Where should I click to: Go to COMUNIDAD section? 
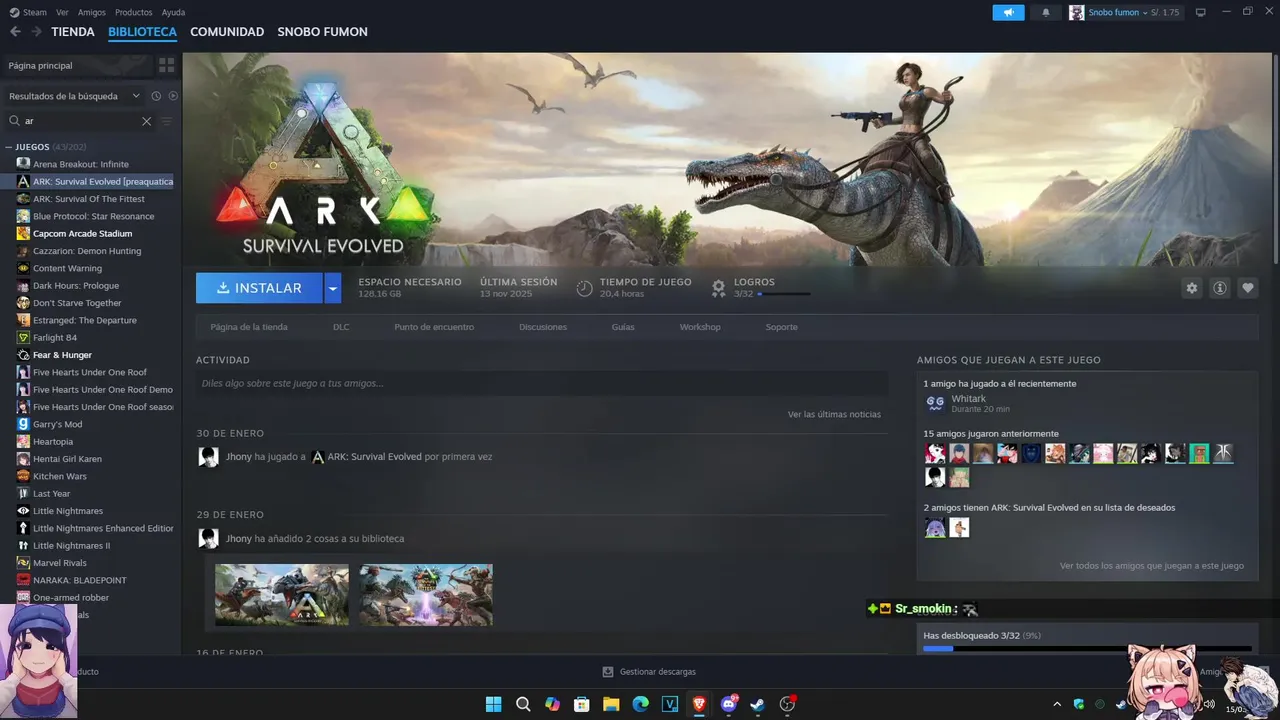coord(227,32)
